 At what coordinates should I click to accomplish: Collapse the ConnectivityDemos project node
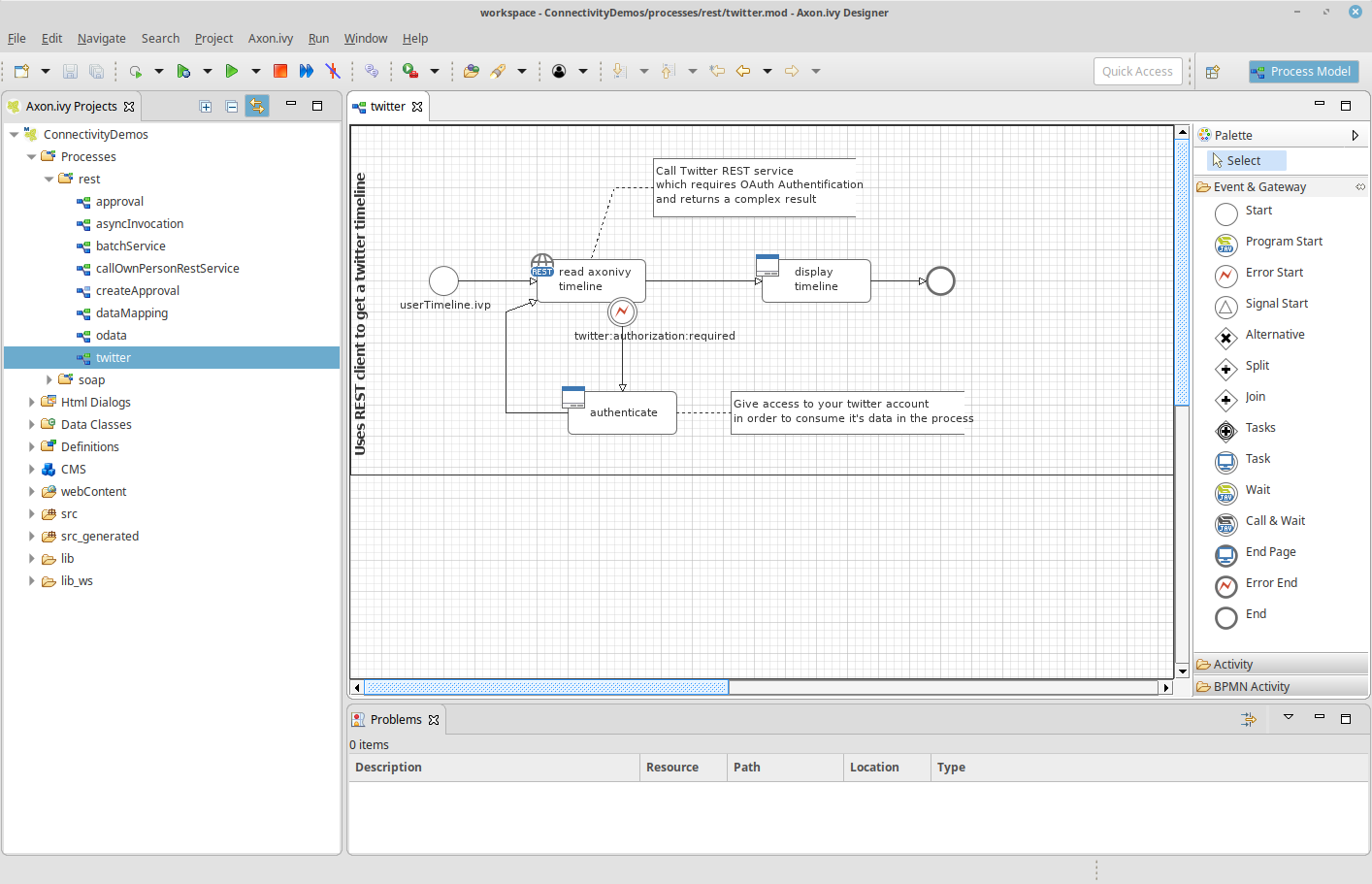pos(14,135)
